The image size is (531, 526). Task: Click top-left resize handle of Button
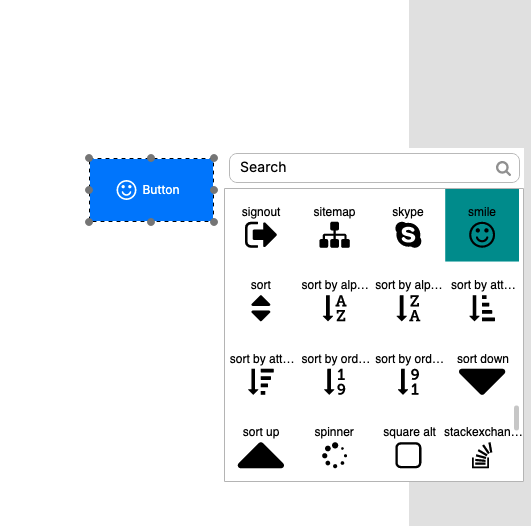(x=89, y=158)
